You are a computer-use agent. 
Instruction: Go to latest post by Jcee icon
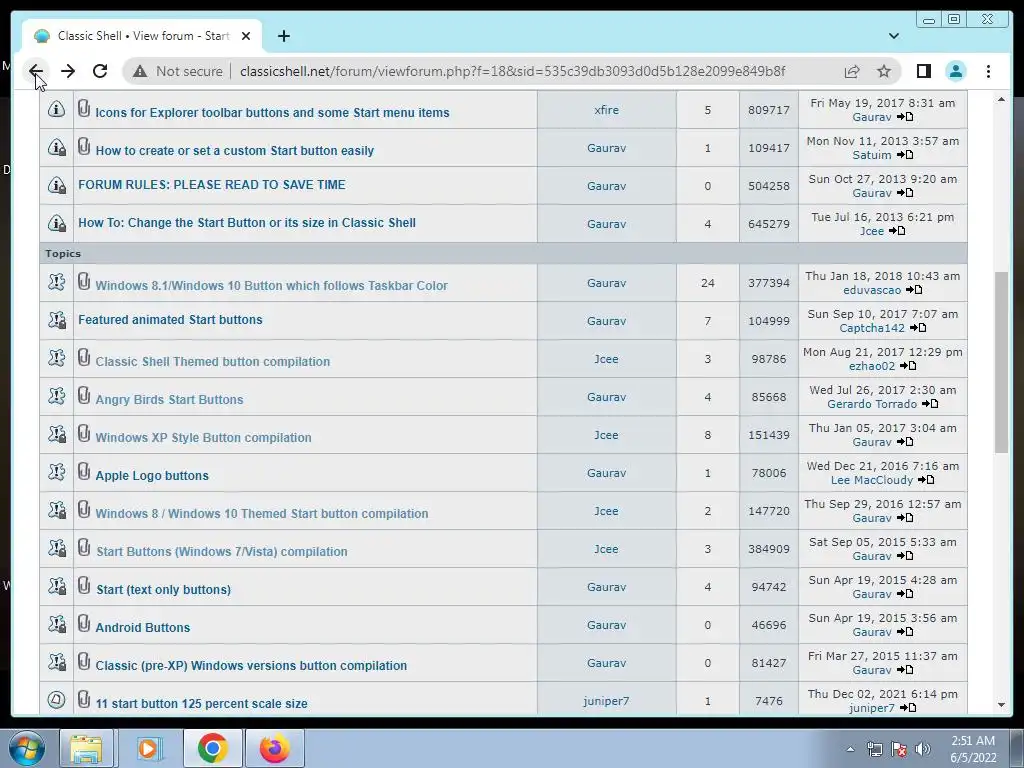(x=897, y=231)
